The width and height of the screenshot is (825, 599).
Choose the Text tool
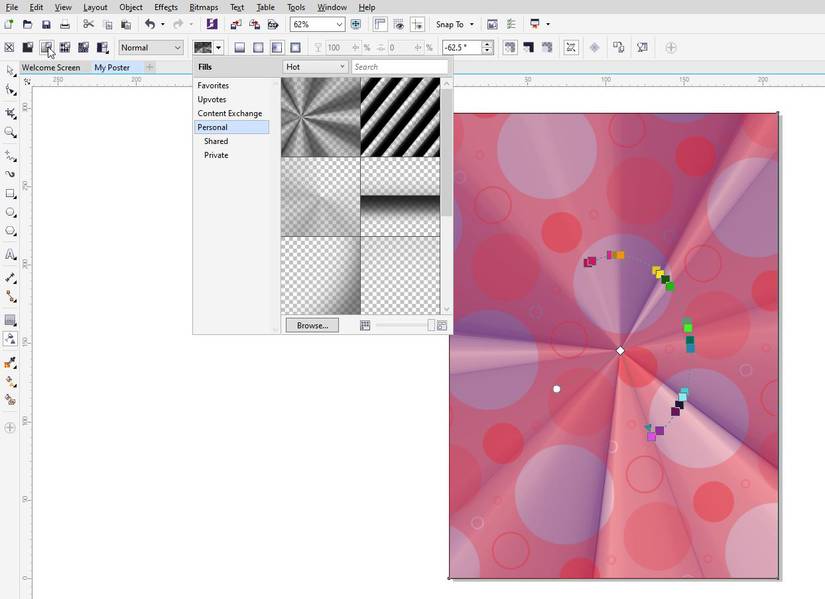[x=11, y=253]
